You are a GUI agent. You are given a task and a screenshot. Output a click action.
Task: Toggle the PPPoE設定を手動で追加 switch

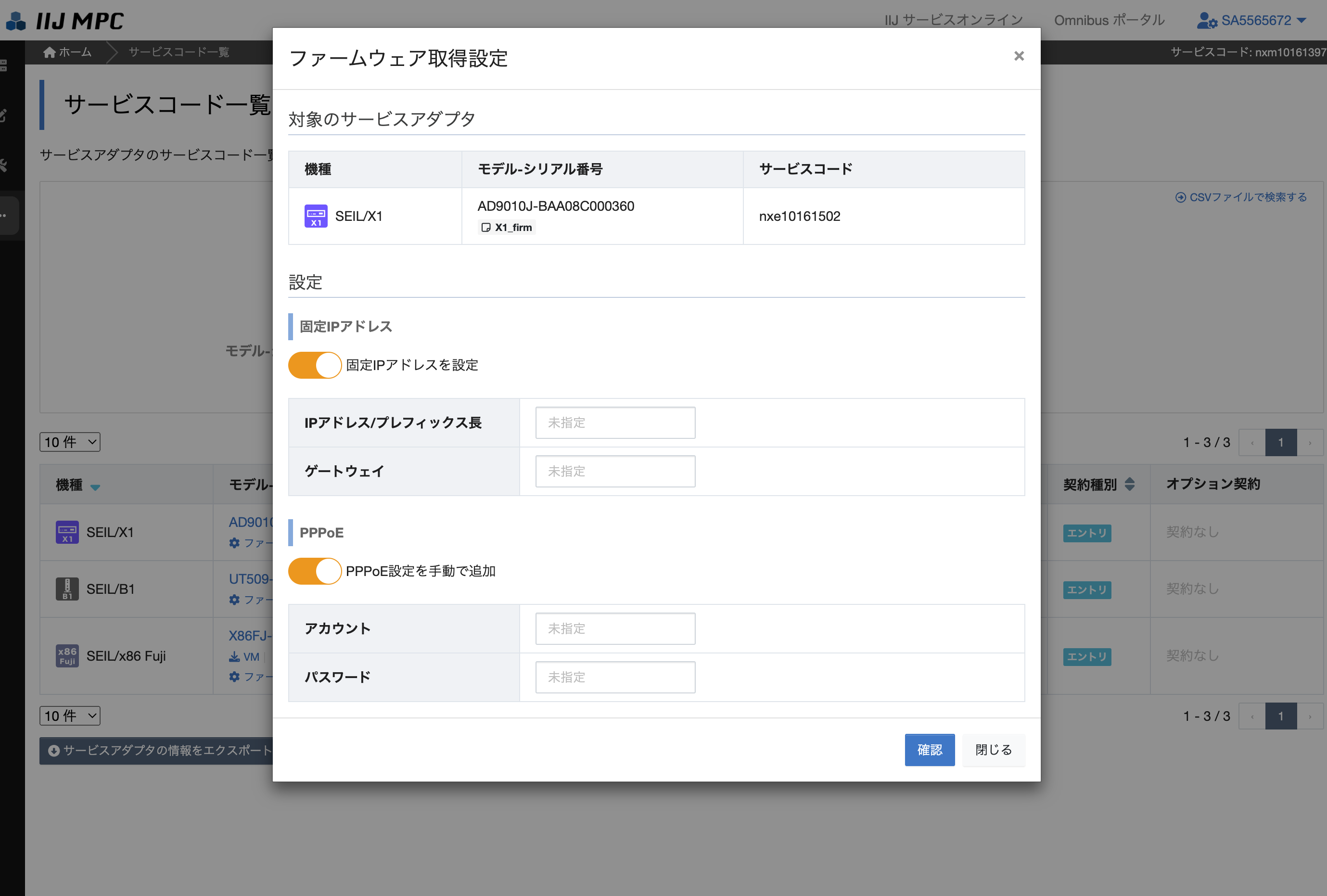click(315, 571)
